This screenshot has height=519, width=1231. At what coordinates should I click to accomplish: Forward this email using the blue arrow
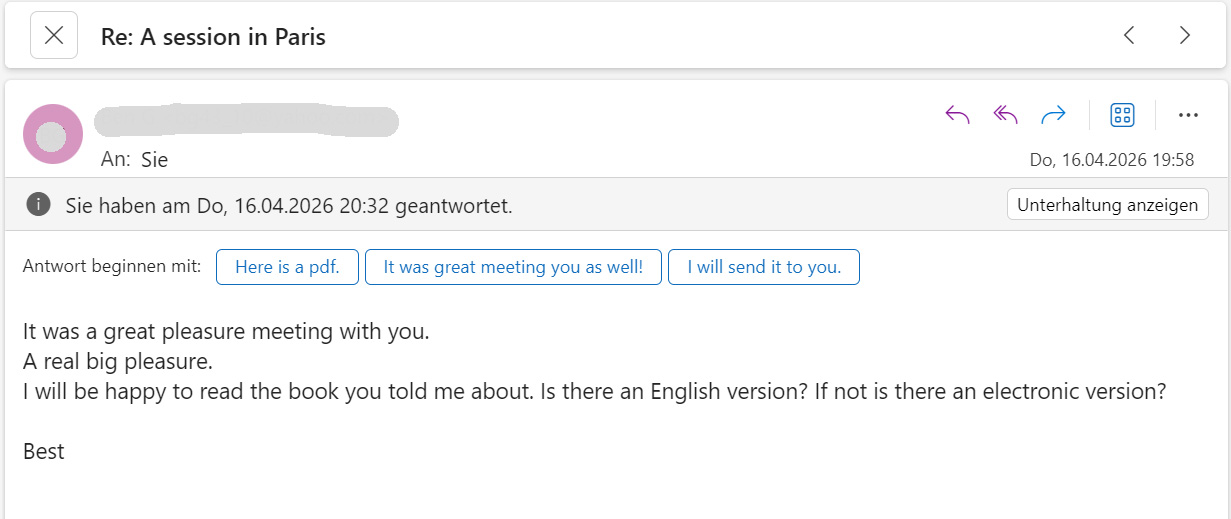1053,115
